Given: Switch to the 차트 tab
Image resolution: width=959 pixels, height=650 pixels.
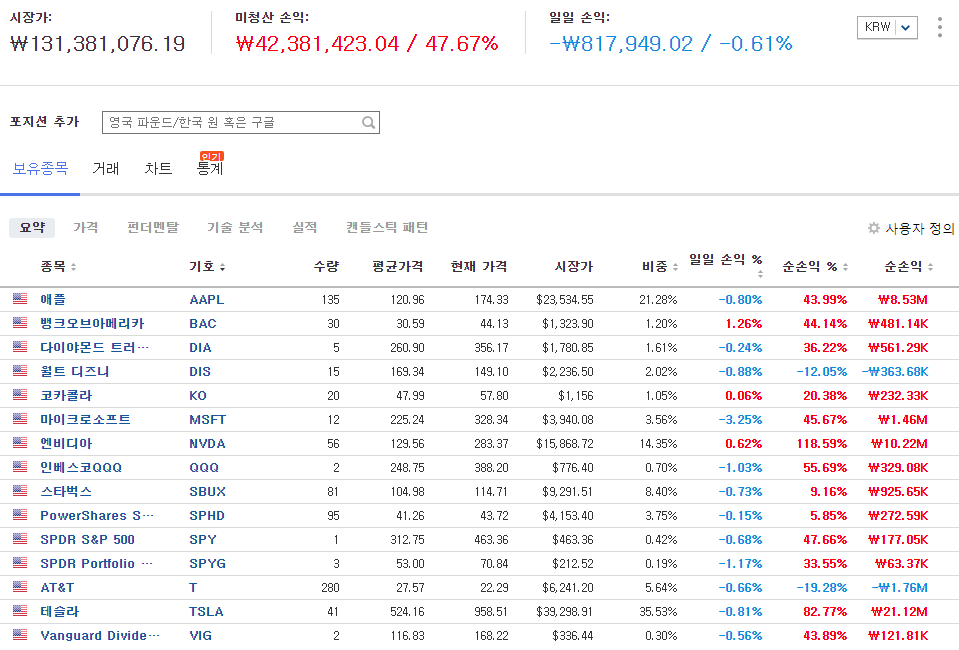Looking at the screenshot, I should coord(158,168).
